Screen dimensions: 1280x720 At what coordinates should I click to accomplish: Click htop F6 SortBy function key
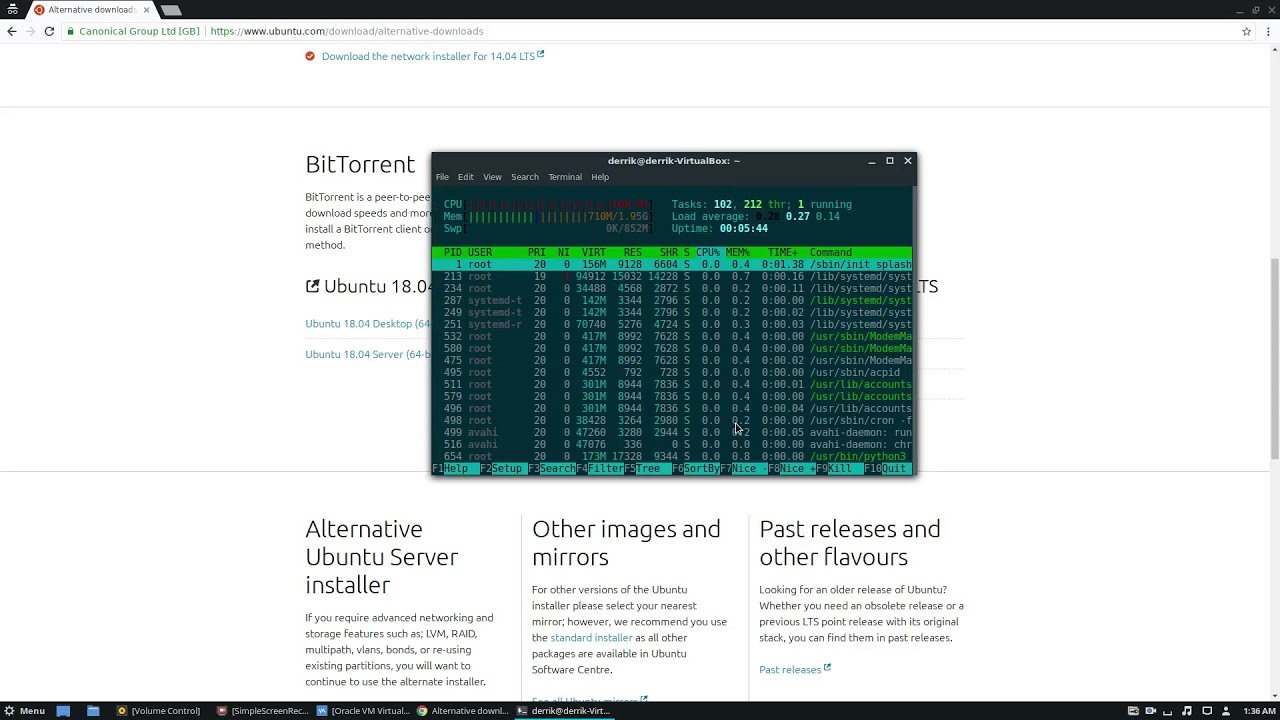(x=696, y=469)
